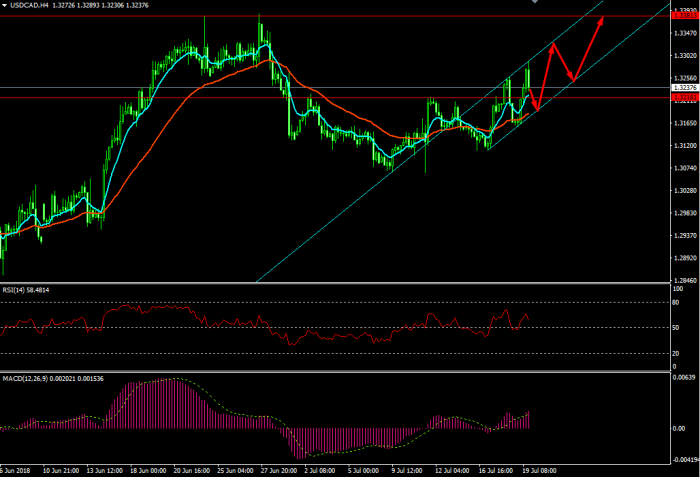
Task: Click the 13 Jun 12:00 time label
Action: click(104, 471)
